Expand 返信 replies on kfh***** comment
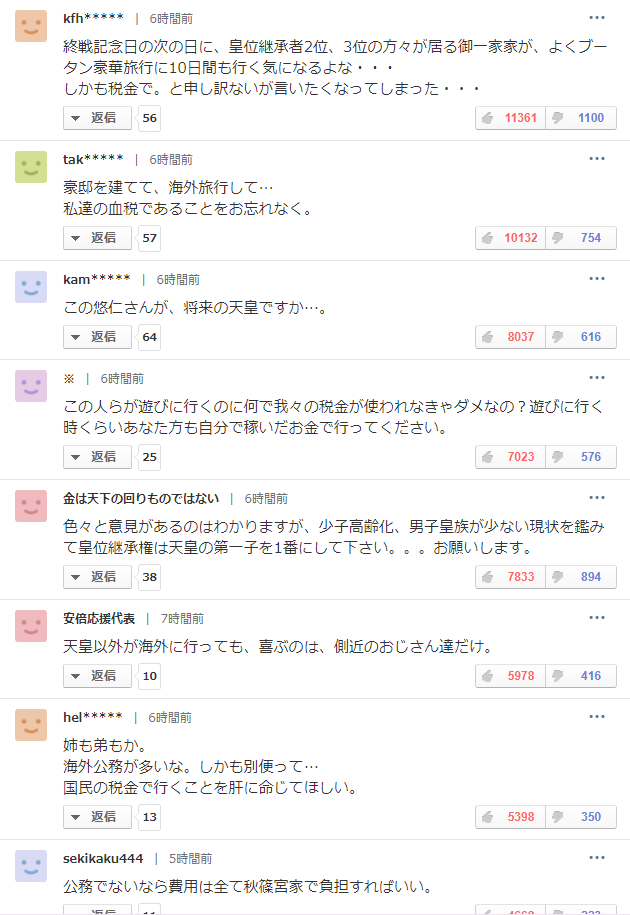The width and height of the screenshot is (630, 915). click(x=97, y=118)
